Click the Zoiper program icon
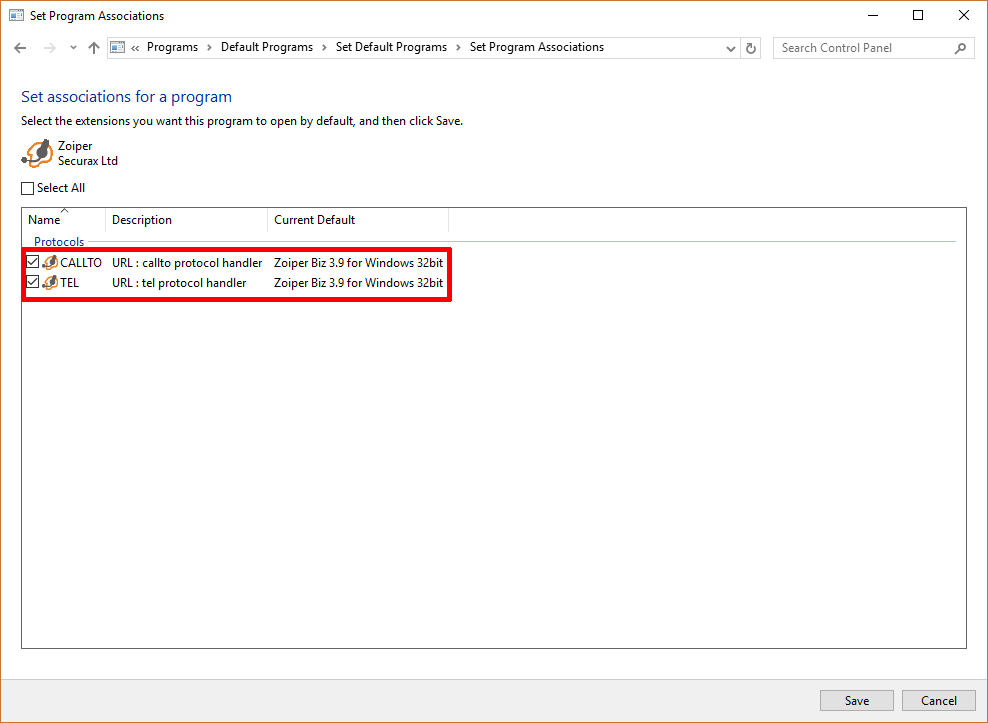This screenshot has width=988, height=723. 38,153
